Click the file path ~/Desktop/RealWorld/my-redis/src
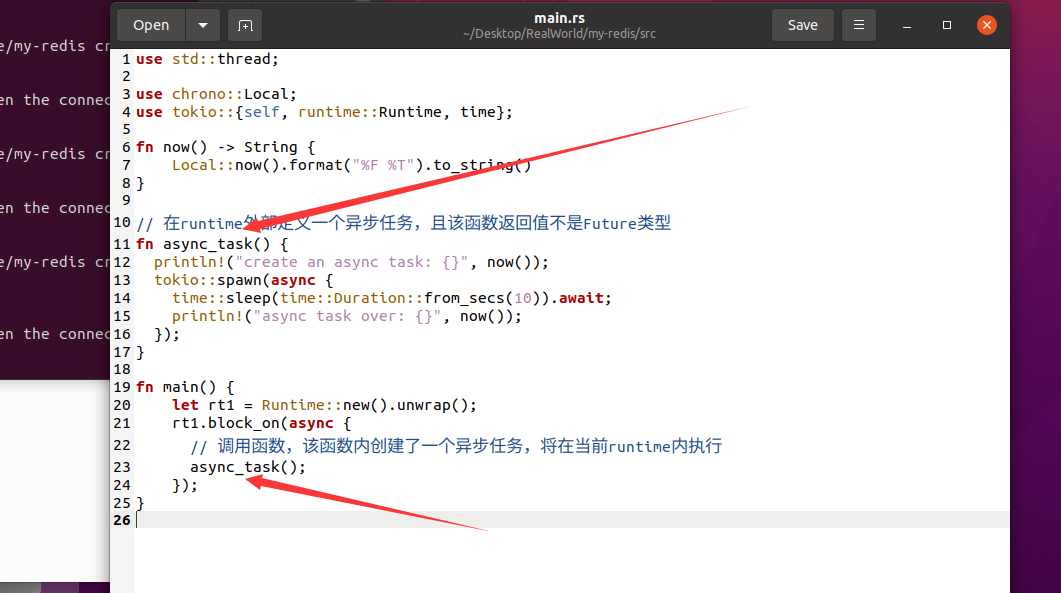This screenshot has width=1061, height=593. click(559, 34)
